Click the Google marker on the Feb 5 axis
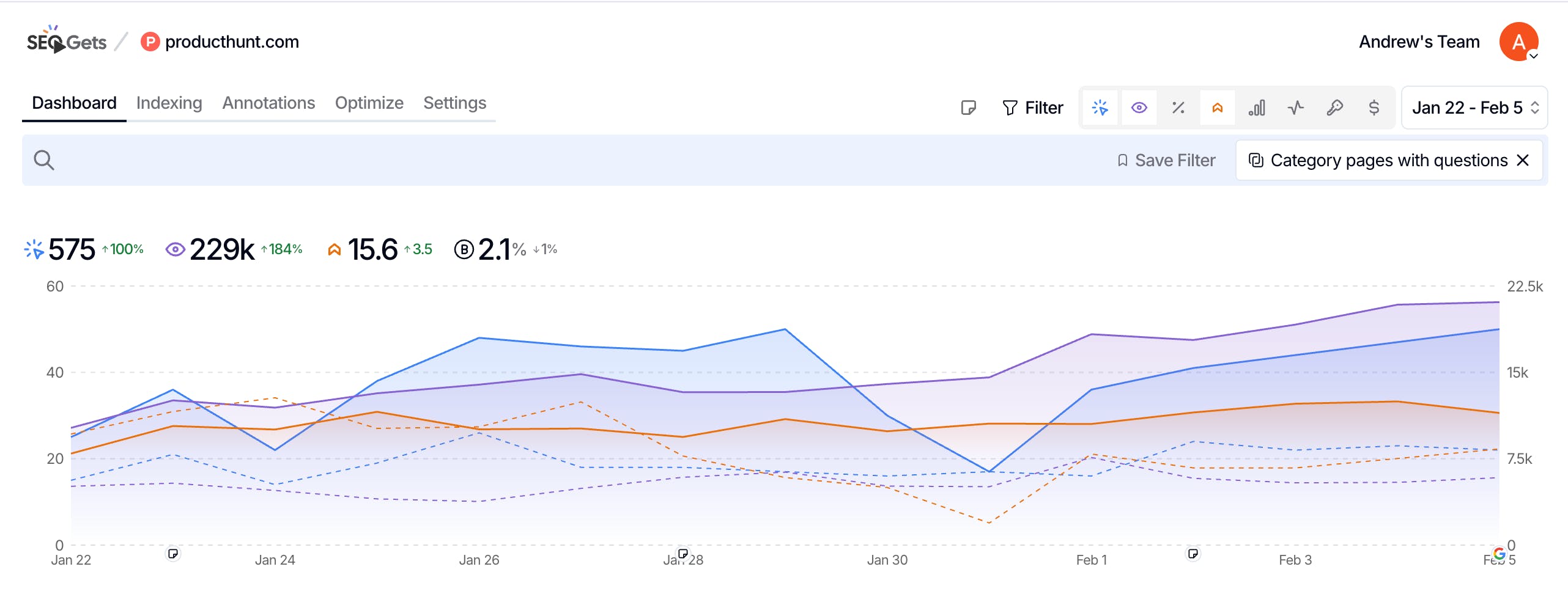Screen dimensions: 1568x594 click(x=1499, y=554)
